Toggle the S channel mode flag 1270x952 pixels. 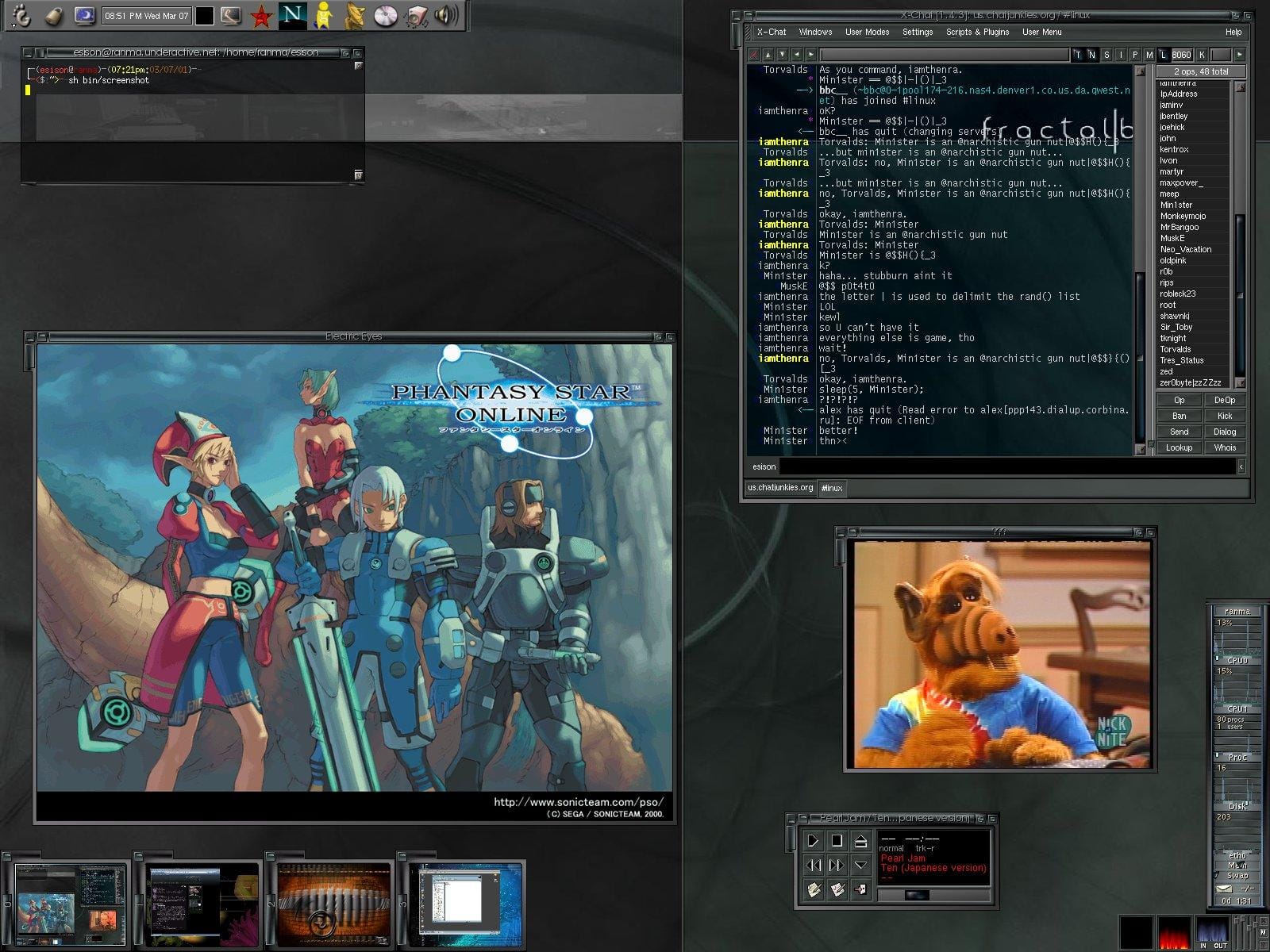1106,55
